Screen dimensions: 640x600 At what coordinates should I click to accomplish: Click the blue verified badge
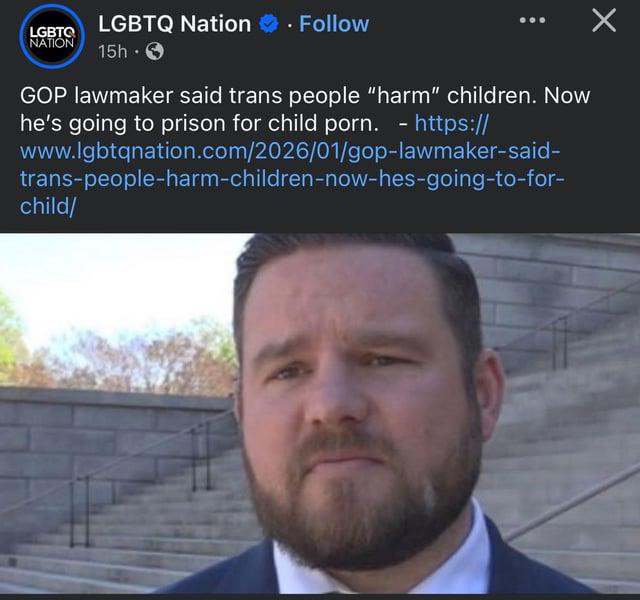click(x=269, y=24)
